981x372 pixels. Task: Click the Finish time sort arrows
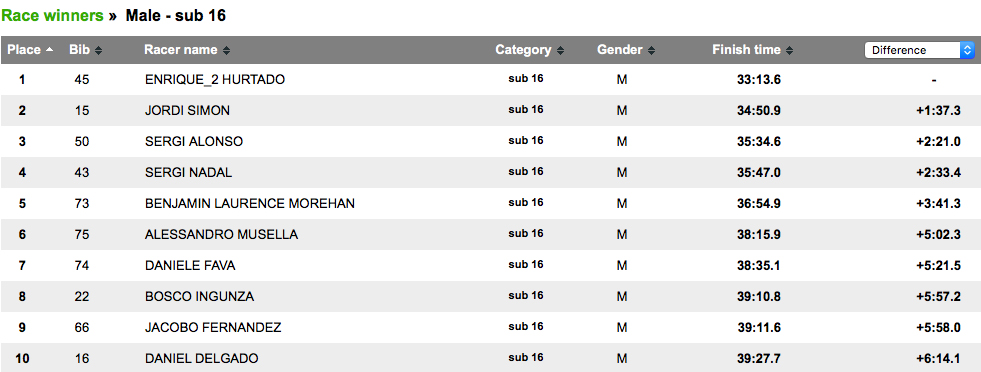coord(790,50)
